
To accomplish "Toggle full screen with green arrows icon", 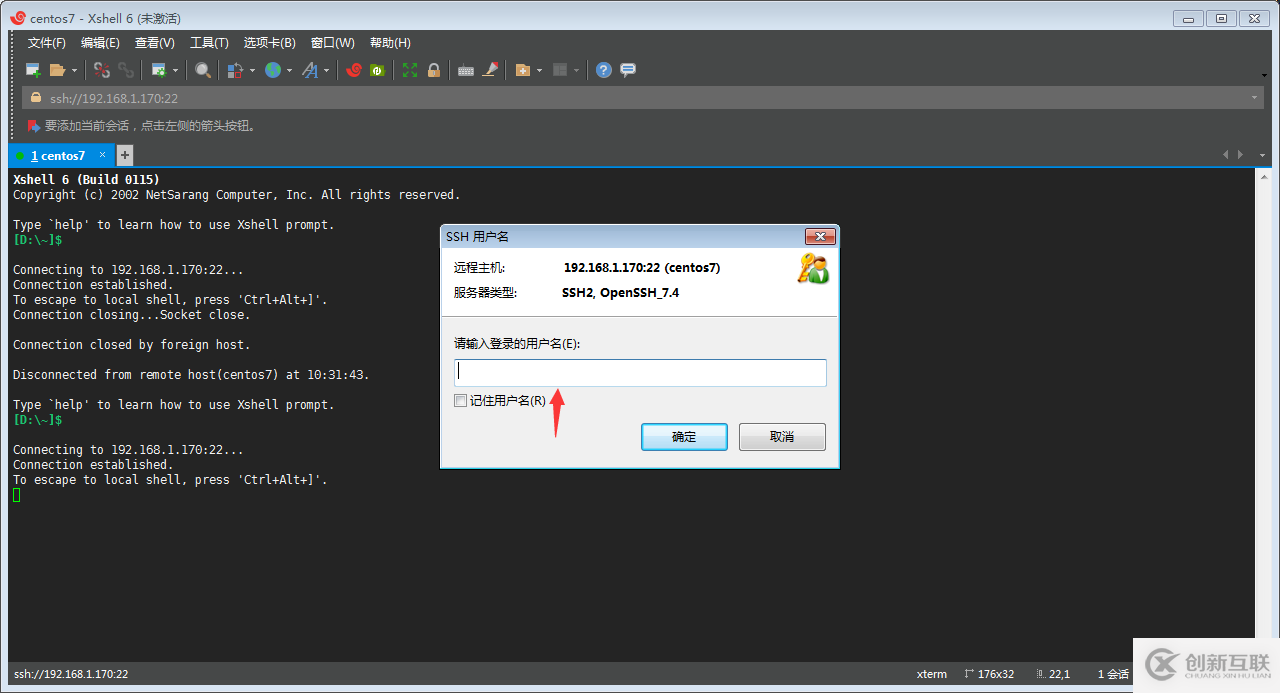I will 410,70.
